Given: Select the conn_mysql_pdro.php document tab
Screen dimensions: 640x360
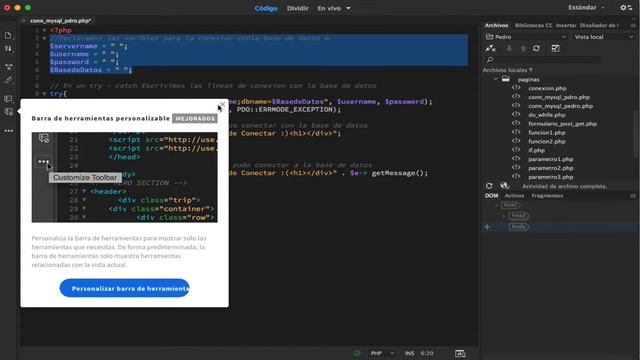Looking at the screenshot, I should coord(60,21).
